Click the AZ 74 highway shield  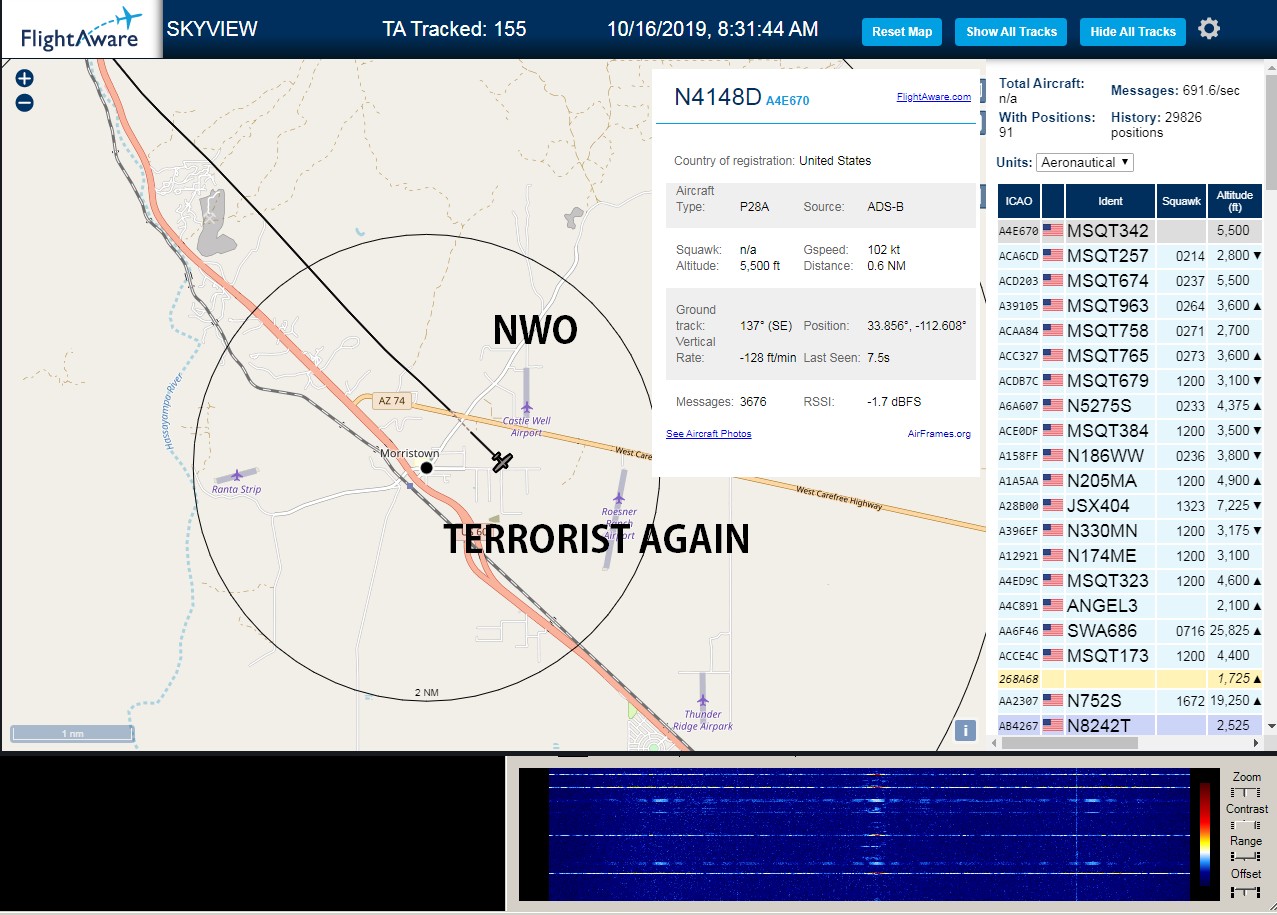pos(392,400)
